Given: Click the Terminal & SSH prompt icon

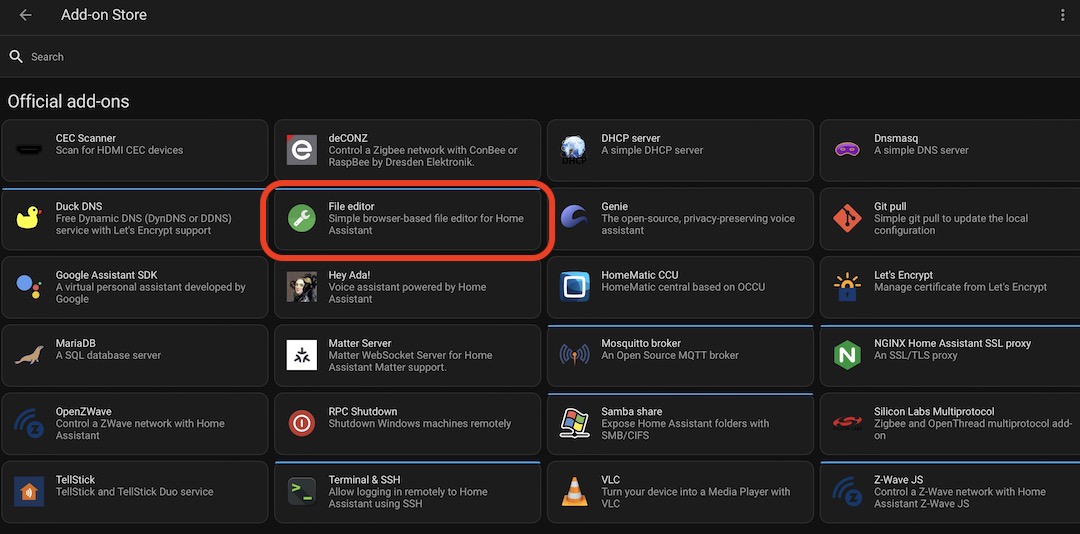Looking at the screenshot, I should pyautogui.click(x=302, y=491).
